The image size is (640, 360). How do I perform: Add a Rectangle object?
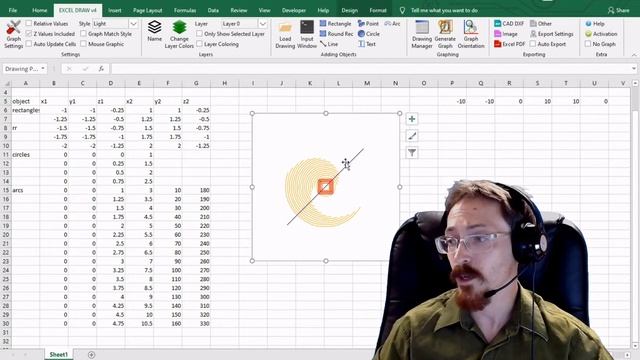click(x=335, y=24)
